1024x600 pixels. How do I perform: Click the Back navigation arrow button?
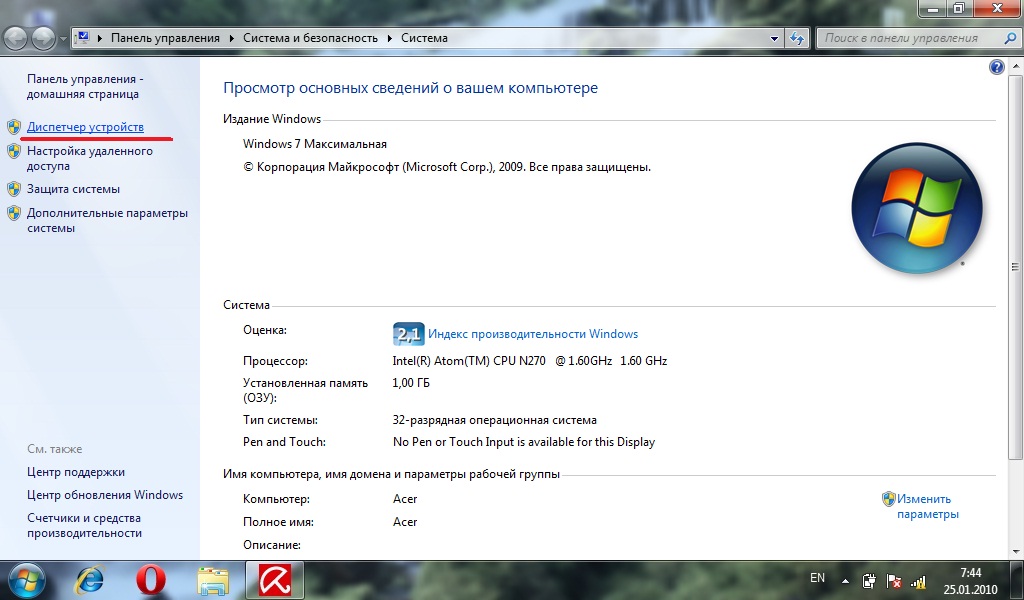(x=16, y=39)
